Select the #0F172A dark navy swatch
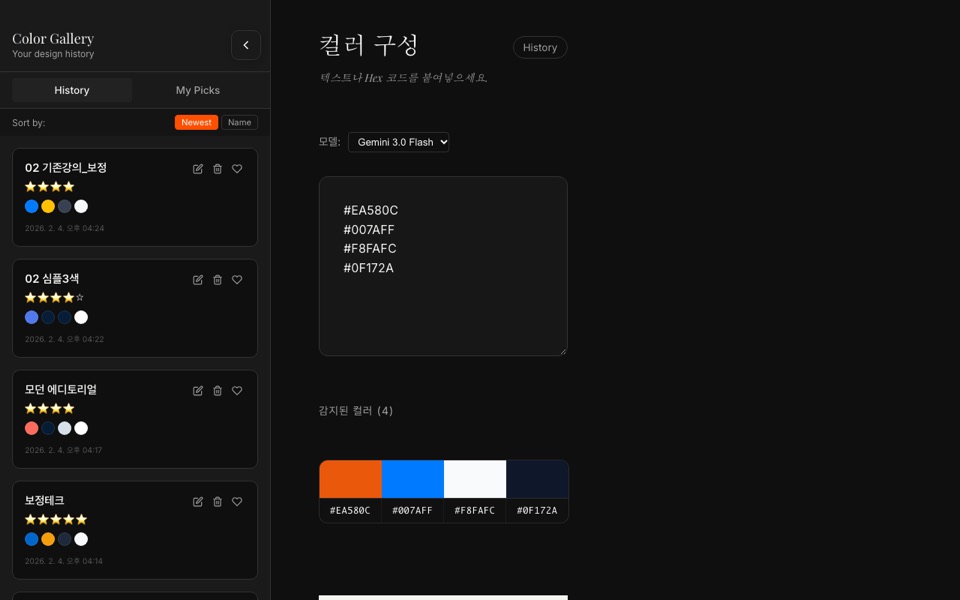960x600 pixels. [x=537, y=479]
